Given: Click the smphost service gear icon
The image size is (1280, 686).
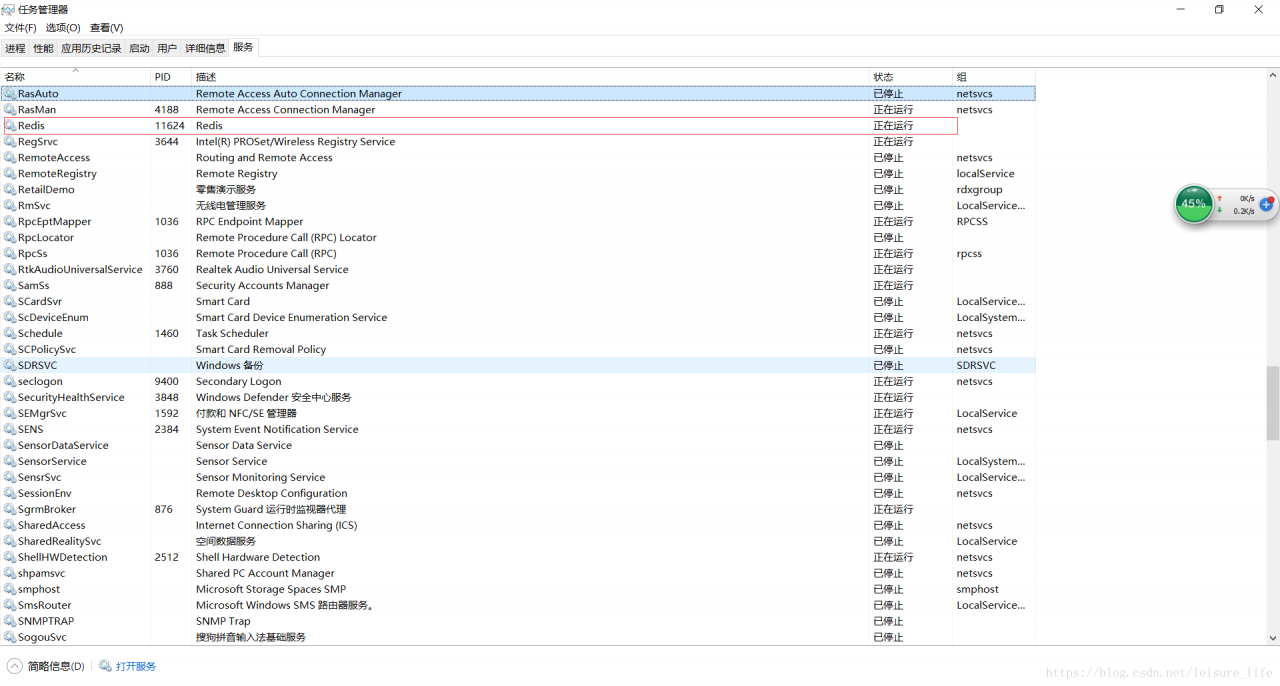Looking at the screenshot, I should point(10,589).
